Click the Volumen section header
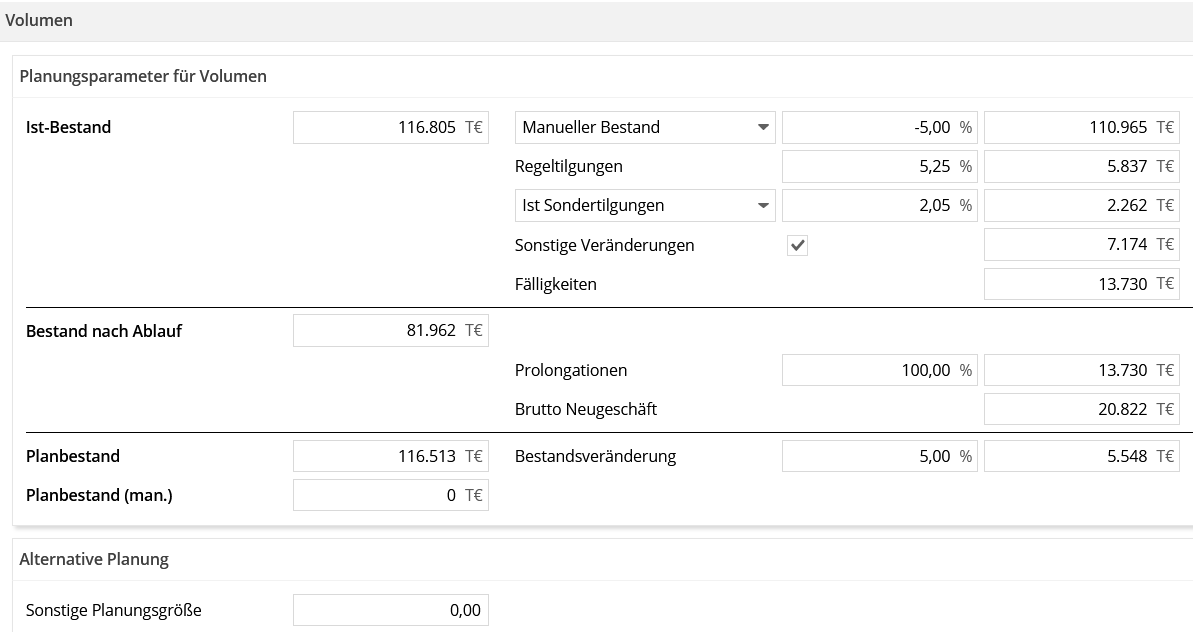The width and height of the screenshot is (1193, 632). point(596,21)
